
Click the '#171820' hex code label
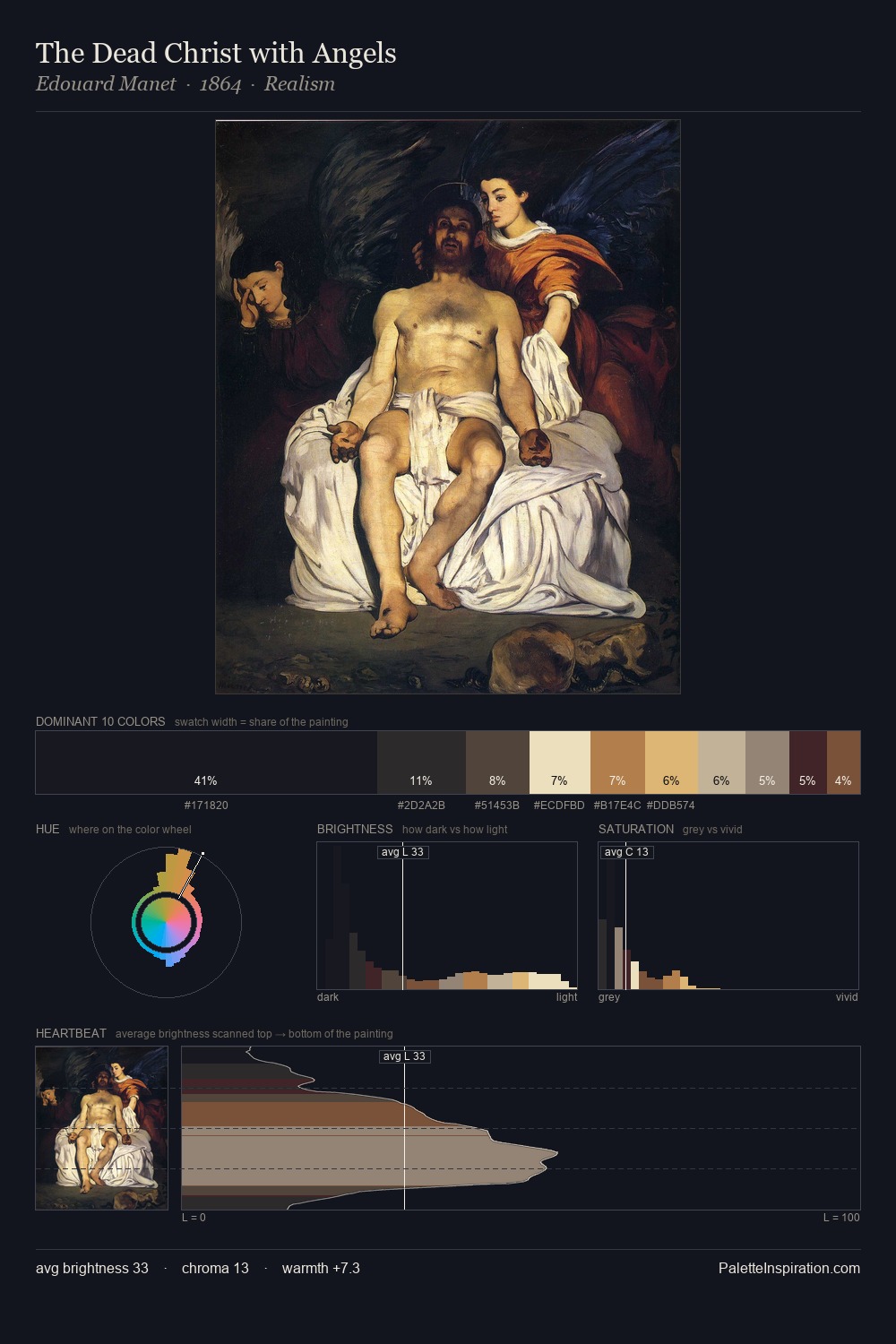(x=206, y=806)
